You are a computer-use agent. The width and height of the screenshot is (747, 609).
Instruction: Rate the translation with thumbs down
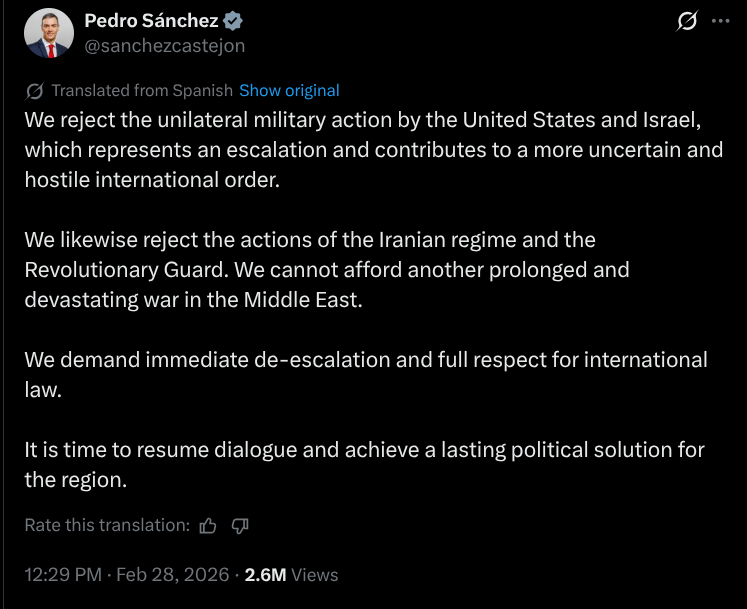240,525
